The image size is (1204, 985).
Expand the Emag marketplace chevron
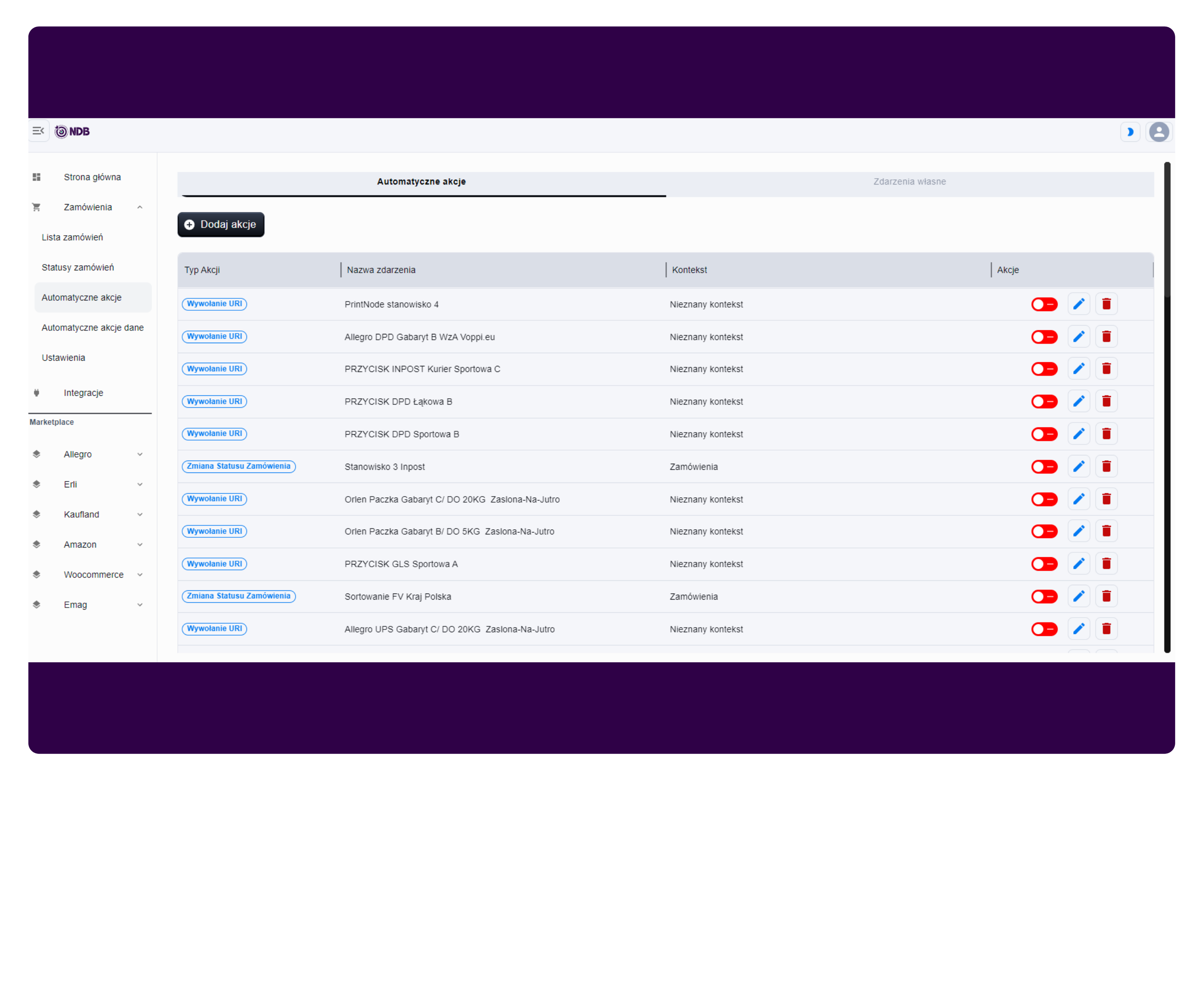(x=139, y=604)
